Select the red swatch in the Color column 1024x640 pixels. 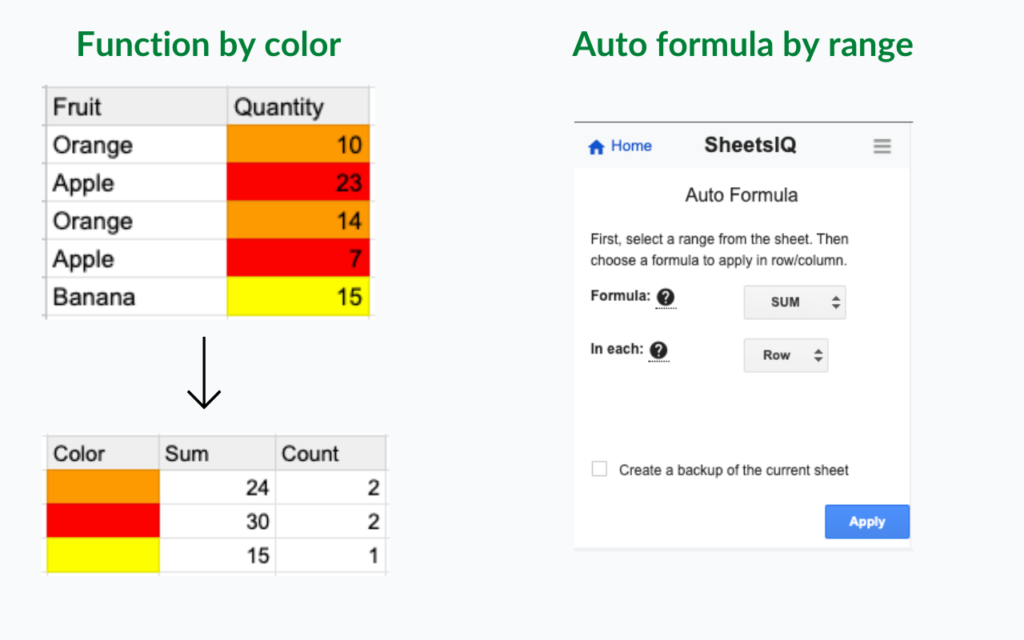103,521
